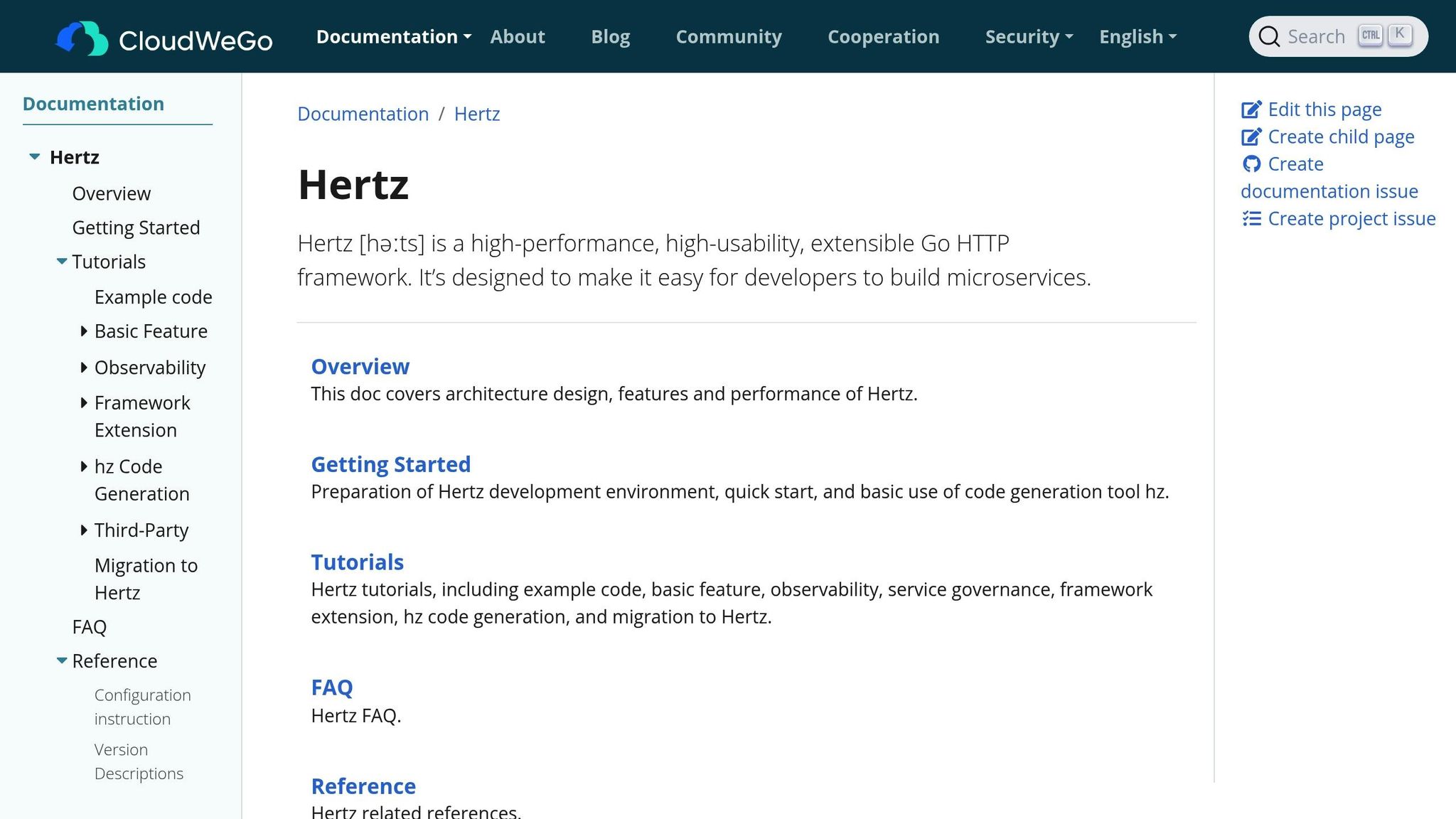Select FAQ in the sidebar tree

click(90, 627)
